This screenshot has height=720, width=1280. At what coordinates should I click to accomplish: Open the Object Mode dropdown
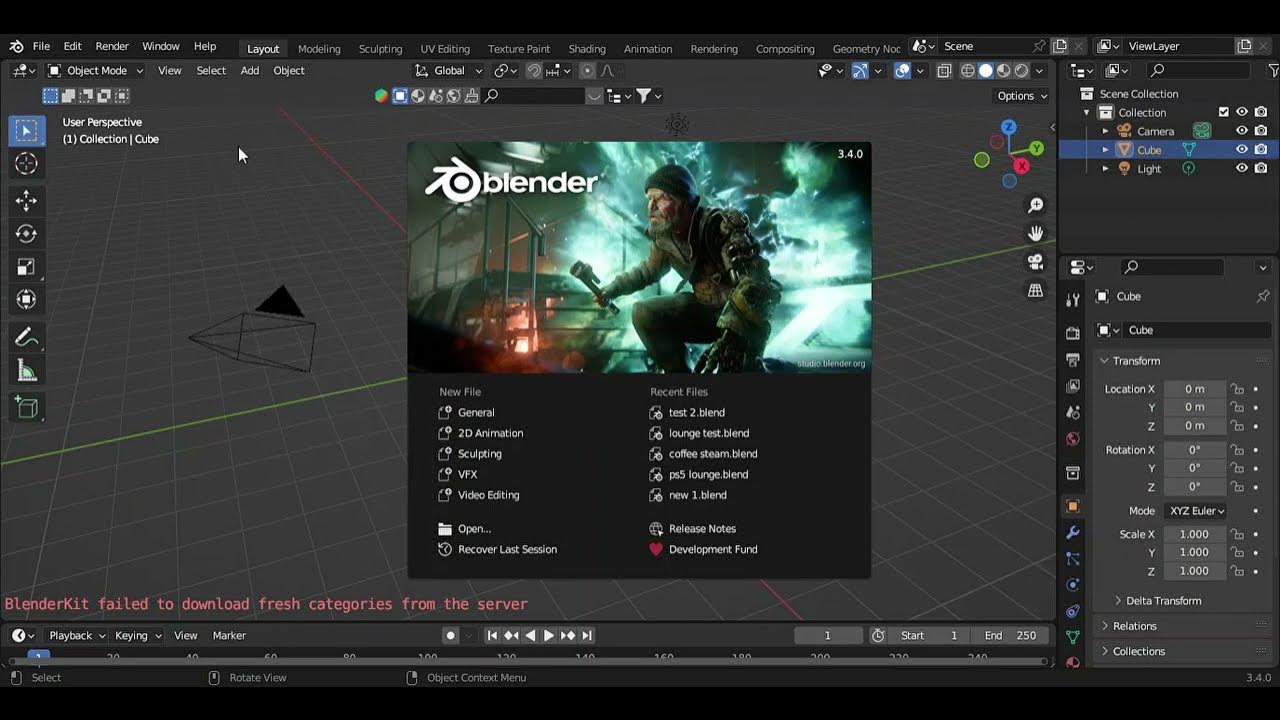coord(96,71)
